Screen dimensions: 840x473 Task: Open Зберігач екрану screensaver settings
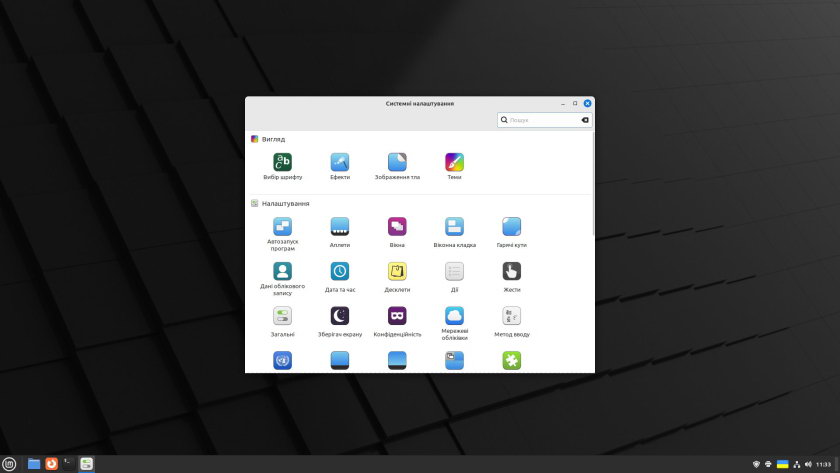point(340,321)
